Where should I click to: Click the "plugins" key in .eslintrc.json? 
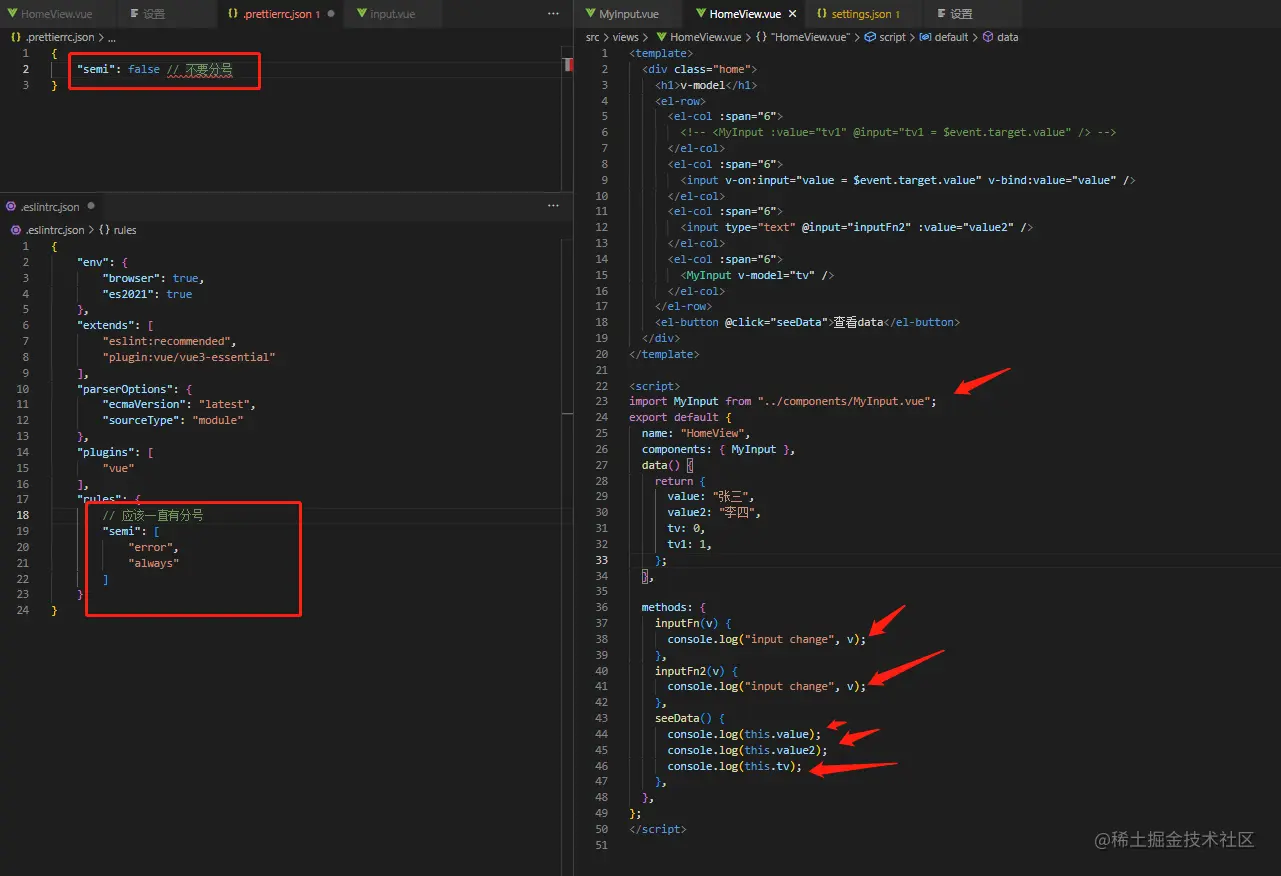point(105,452)
